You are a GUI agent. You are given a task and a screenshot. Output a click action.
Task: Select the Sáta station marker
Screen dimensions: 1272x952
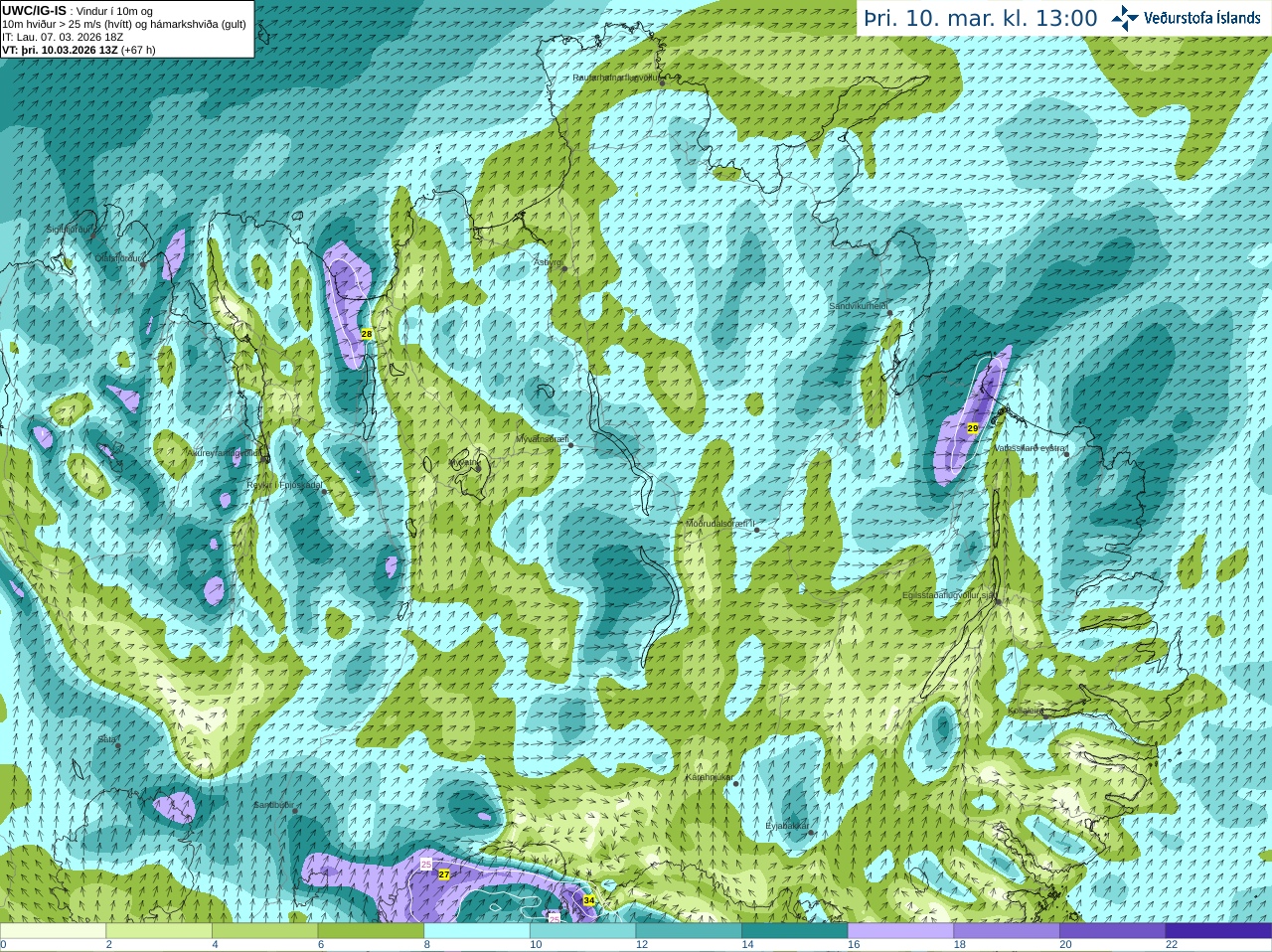117,746
